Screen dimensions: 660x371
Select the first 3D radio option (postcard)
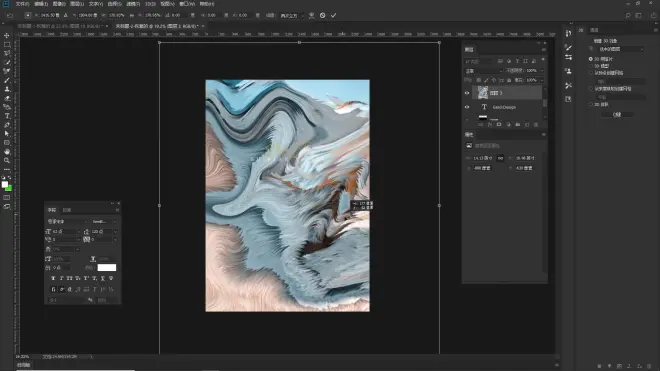point(591,59)
